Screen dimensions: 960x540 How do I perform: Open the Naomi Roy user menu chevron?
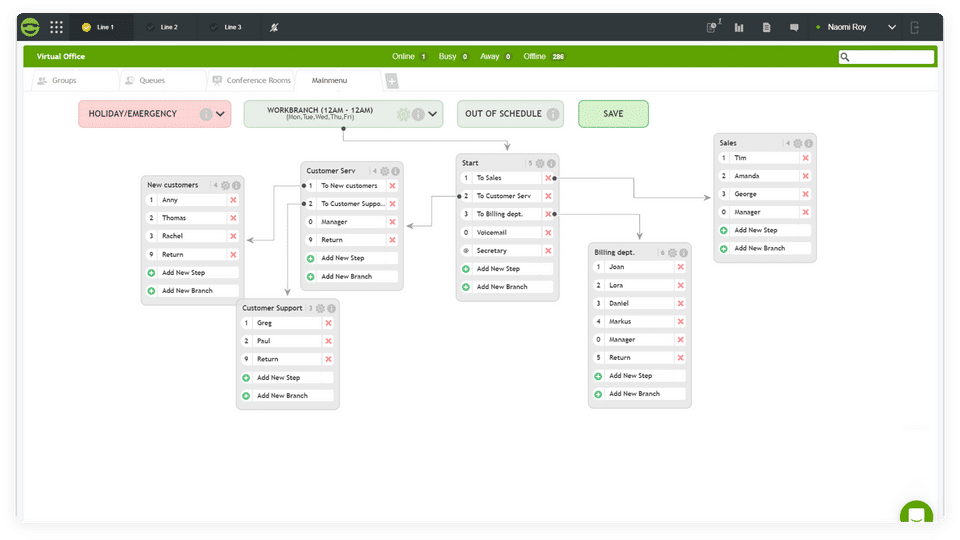pyautogui.click(x=892, y=28)
